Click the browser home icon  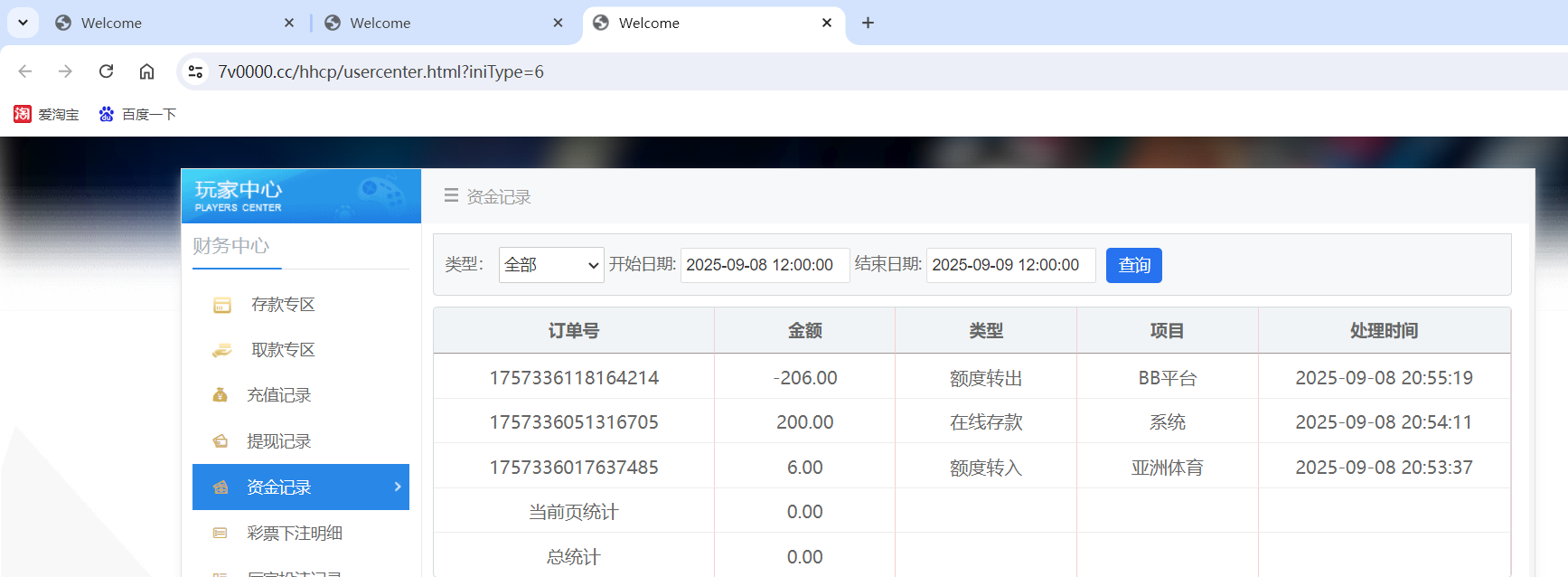146,71
